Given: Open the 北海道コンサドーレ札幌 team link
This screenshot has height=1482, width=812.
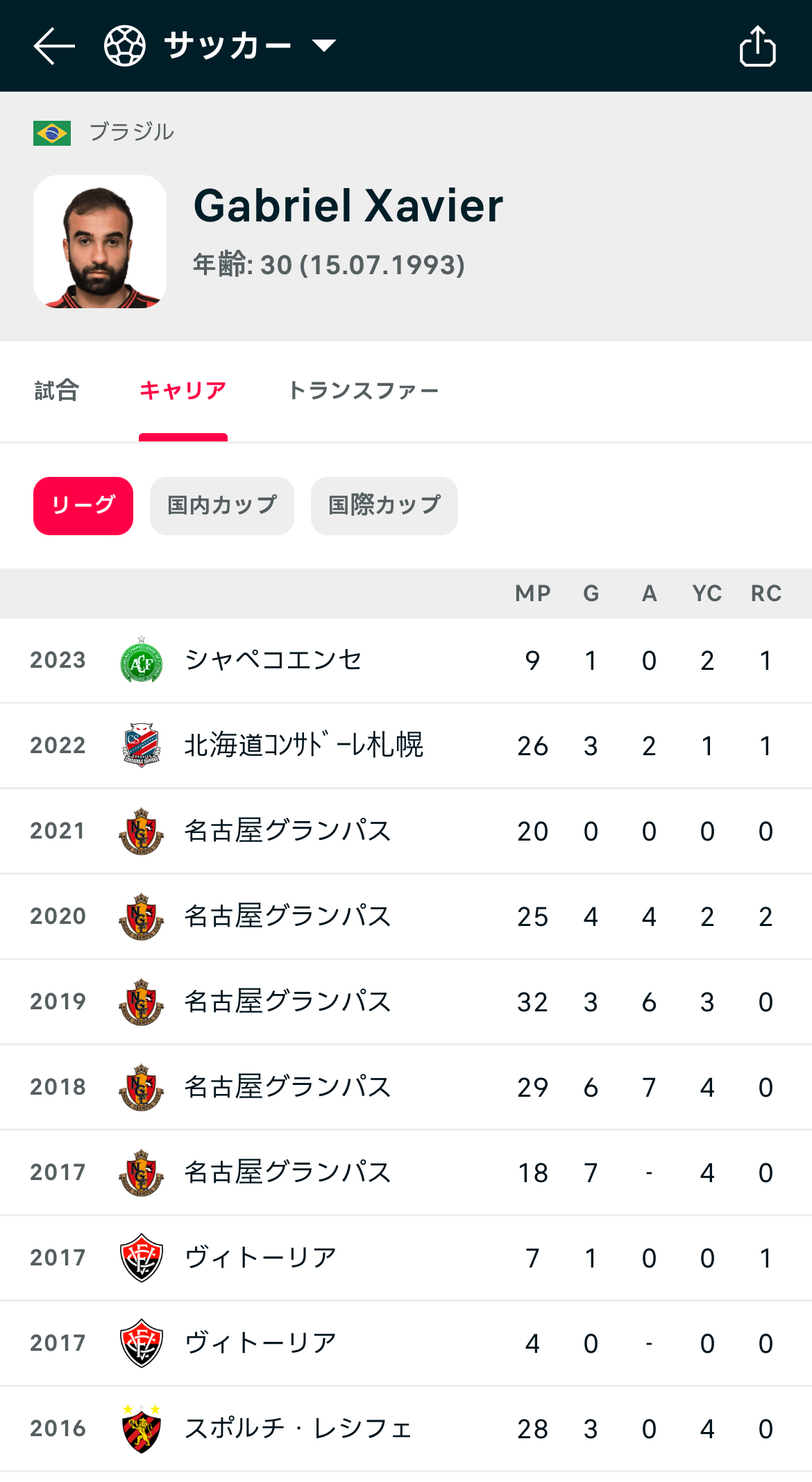Looking at the screenshot, I should click(303, 746).
